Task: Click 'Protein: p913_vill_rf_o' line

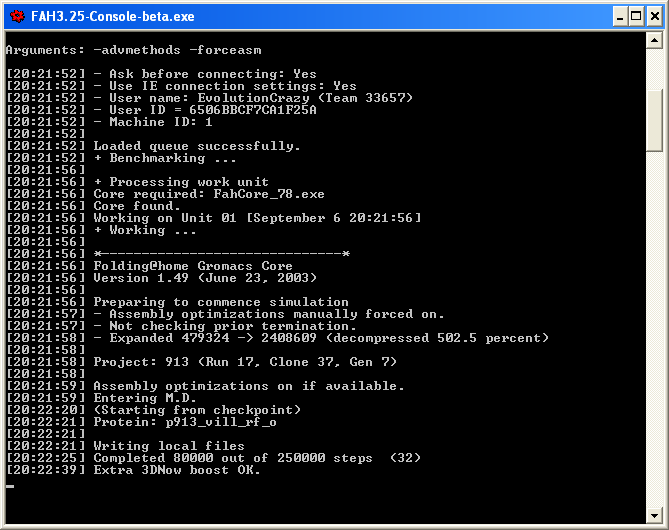Action: pyautogui.click(x=141, y=422)
